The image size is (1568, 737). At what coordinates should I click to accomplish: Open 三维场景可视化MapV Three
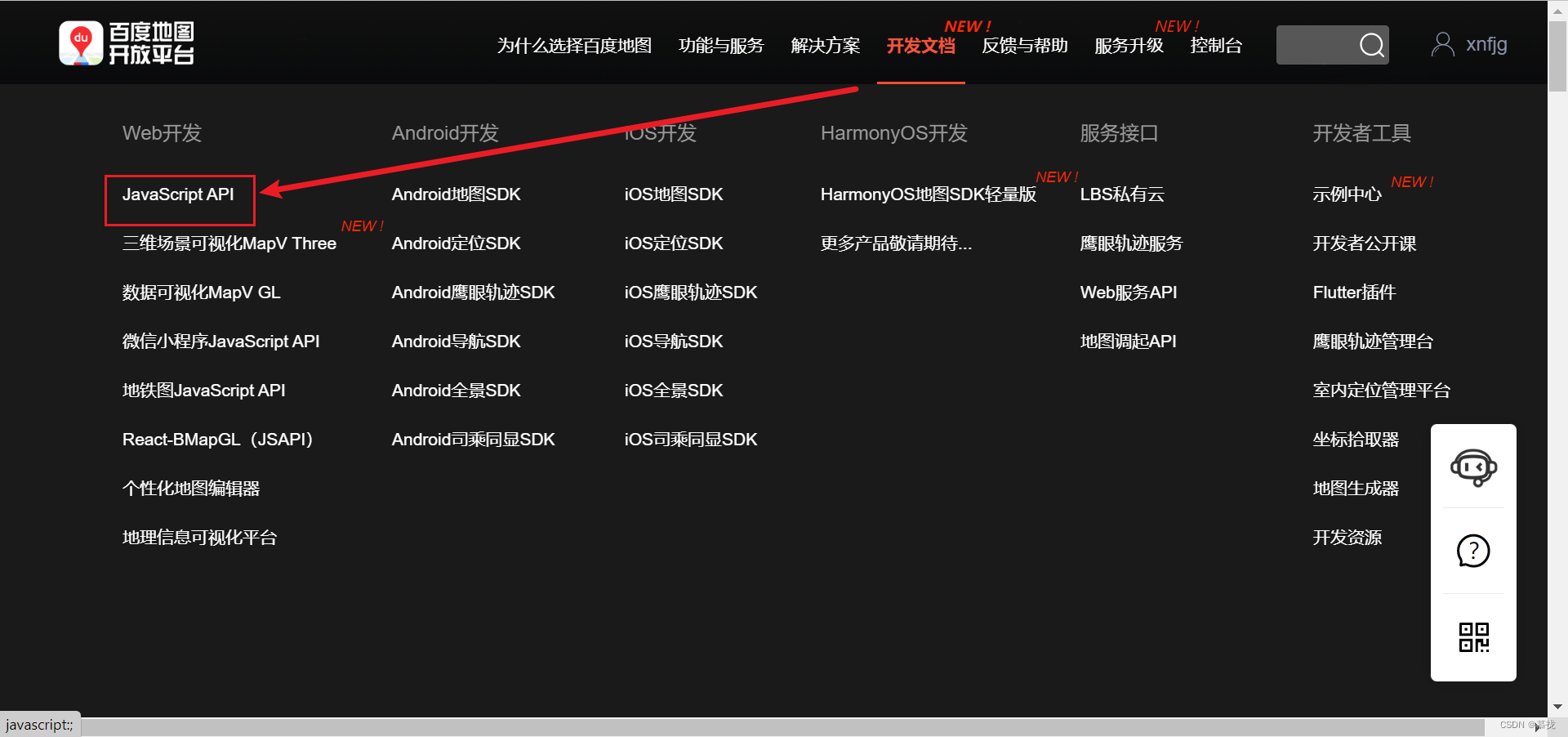coord(229,243)
